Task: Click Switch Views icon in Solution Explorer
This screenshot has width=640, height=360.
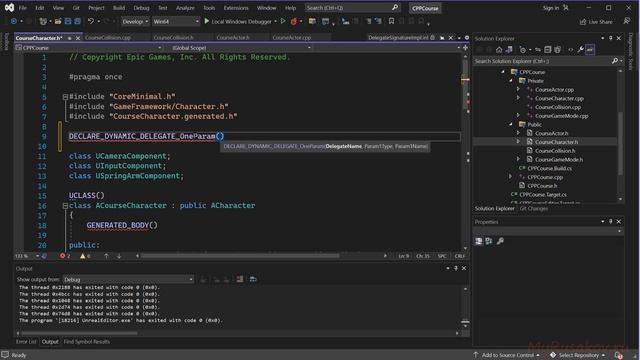Action: (509, 50)
